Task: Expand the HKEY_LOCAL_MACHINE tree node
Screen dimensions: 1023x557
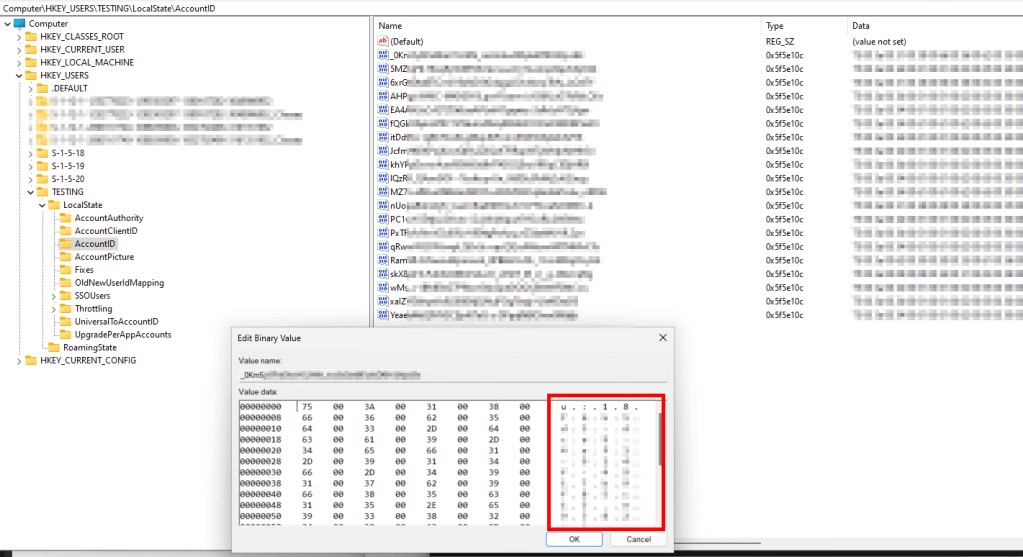Action: pos(18,62)
